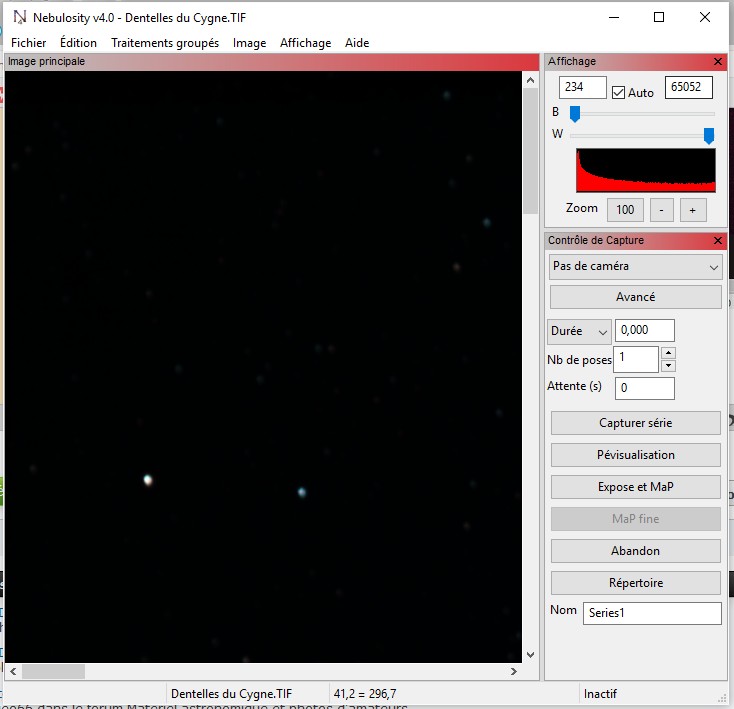Click the vertical scrollbar up arrow
The height and width of the screenshot is (709, 734).
(530, 80)
